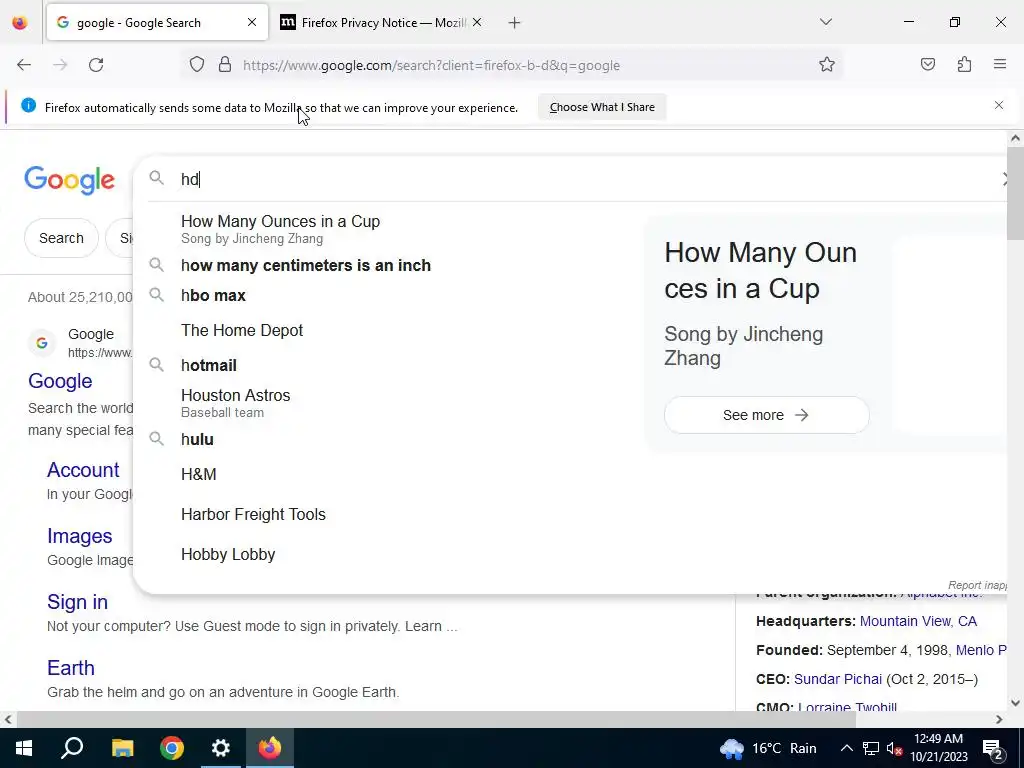
Task: Open the Extensions puzzle icon
Action: 964,65
